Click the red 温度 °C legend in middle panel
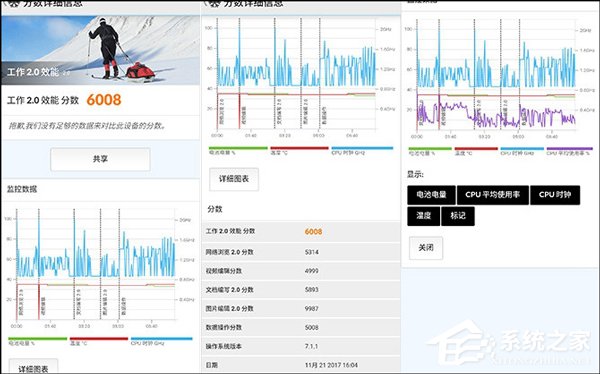The width and height of the screenshot is (600, 374). pyautogui.click(x=299, y=150)
